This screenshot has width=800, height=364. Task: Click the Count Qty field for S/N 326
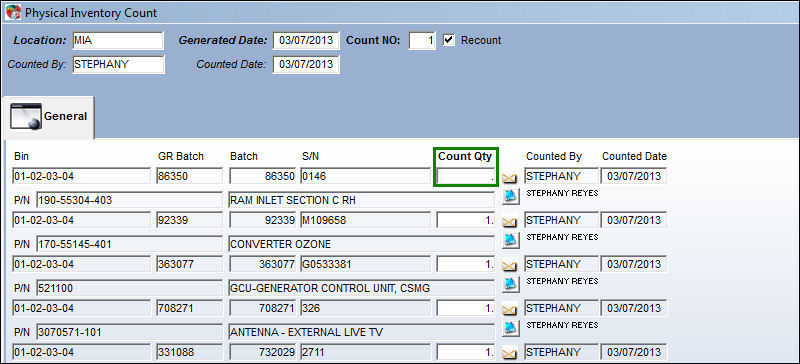[466, 308]
